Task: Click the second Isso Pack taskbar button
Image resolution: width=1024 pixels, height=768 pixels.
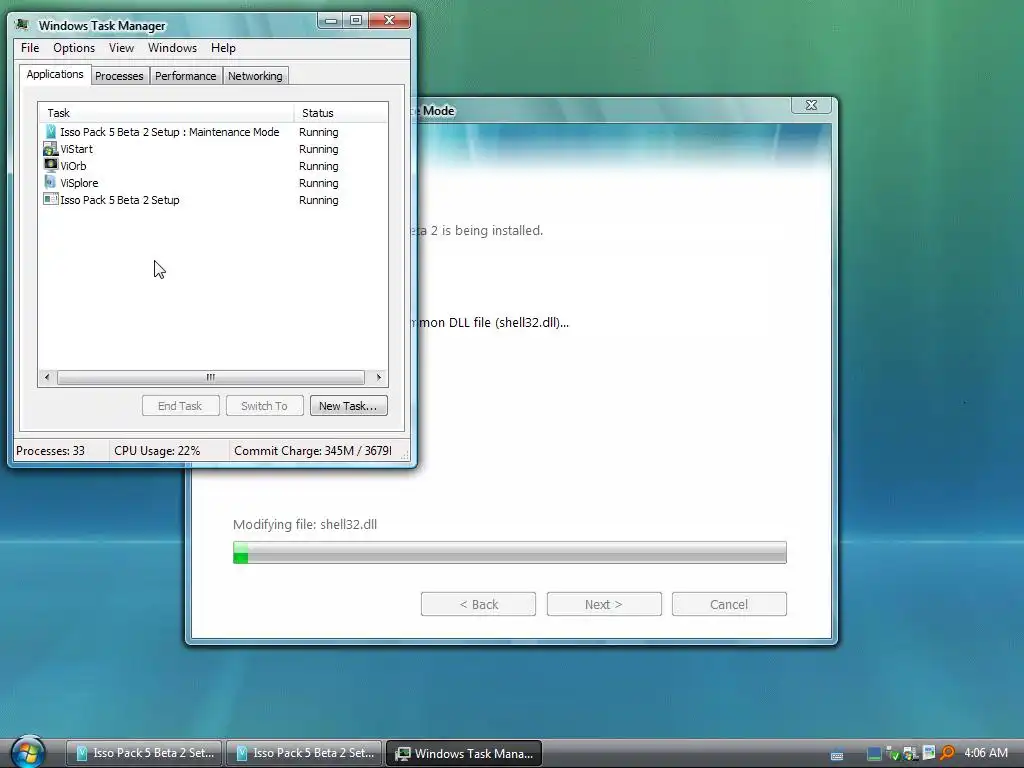Action: [x=304, y=753]
